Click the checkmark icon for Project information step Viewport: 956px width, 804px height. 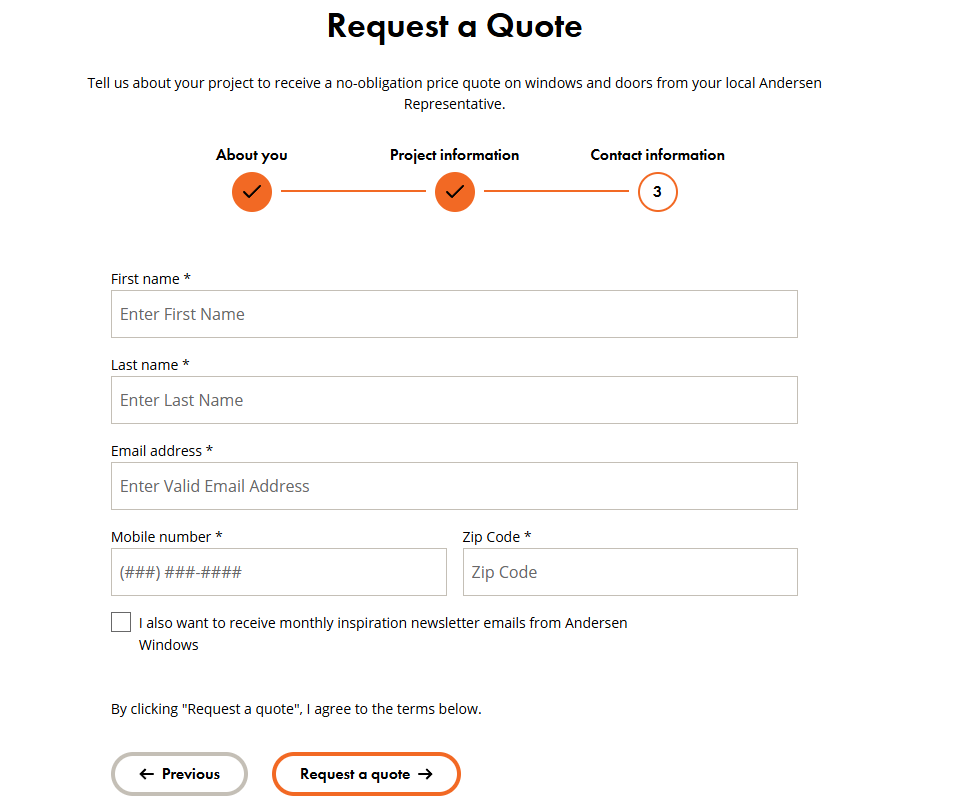tap(455, 192)
